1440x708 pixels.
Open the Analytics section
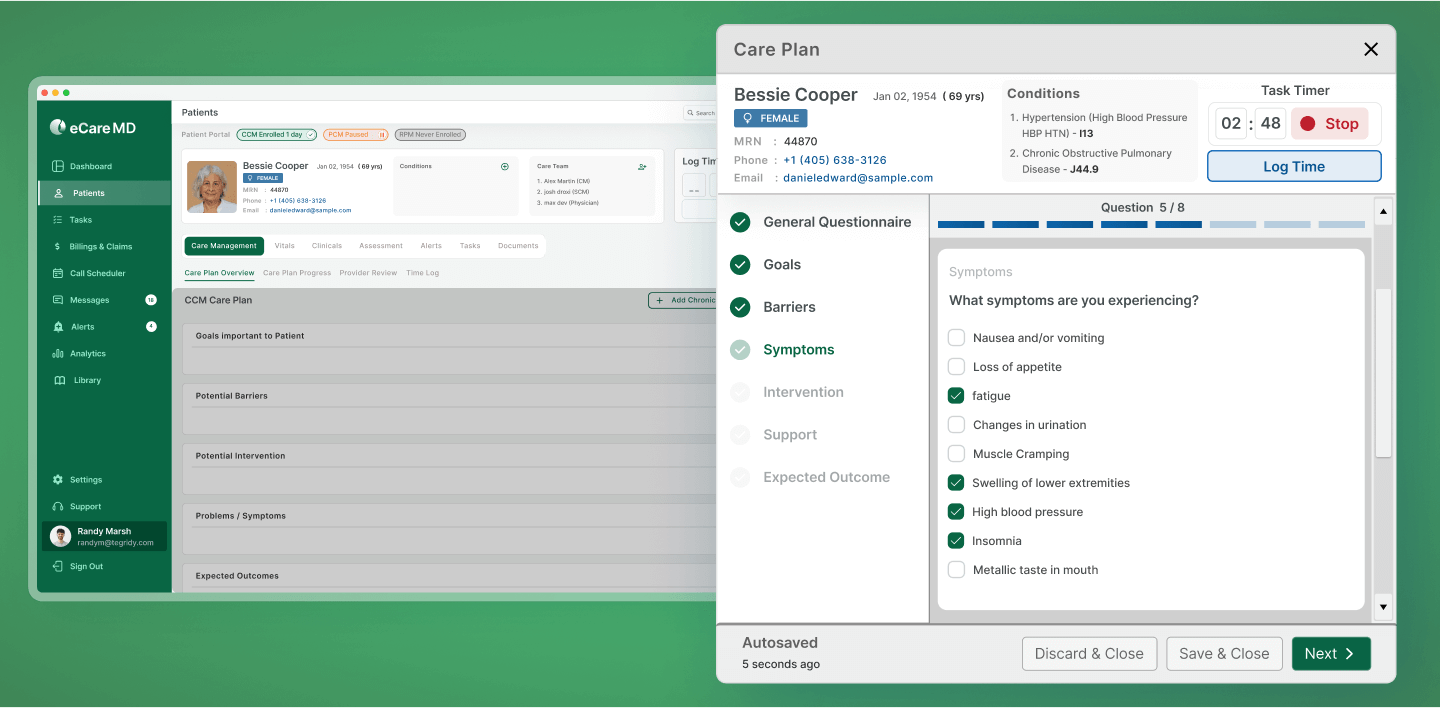86,353
